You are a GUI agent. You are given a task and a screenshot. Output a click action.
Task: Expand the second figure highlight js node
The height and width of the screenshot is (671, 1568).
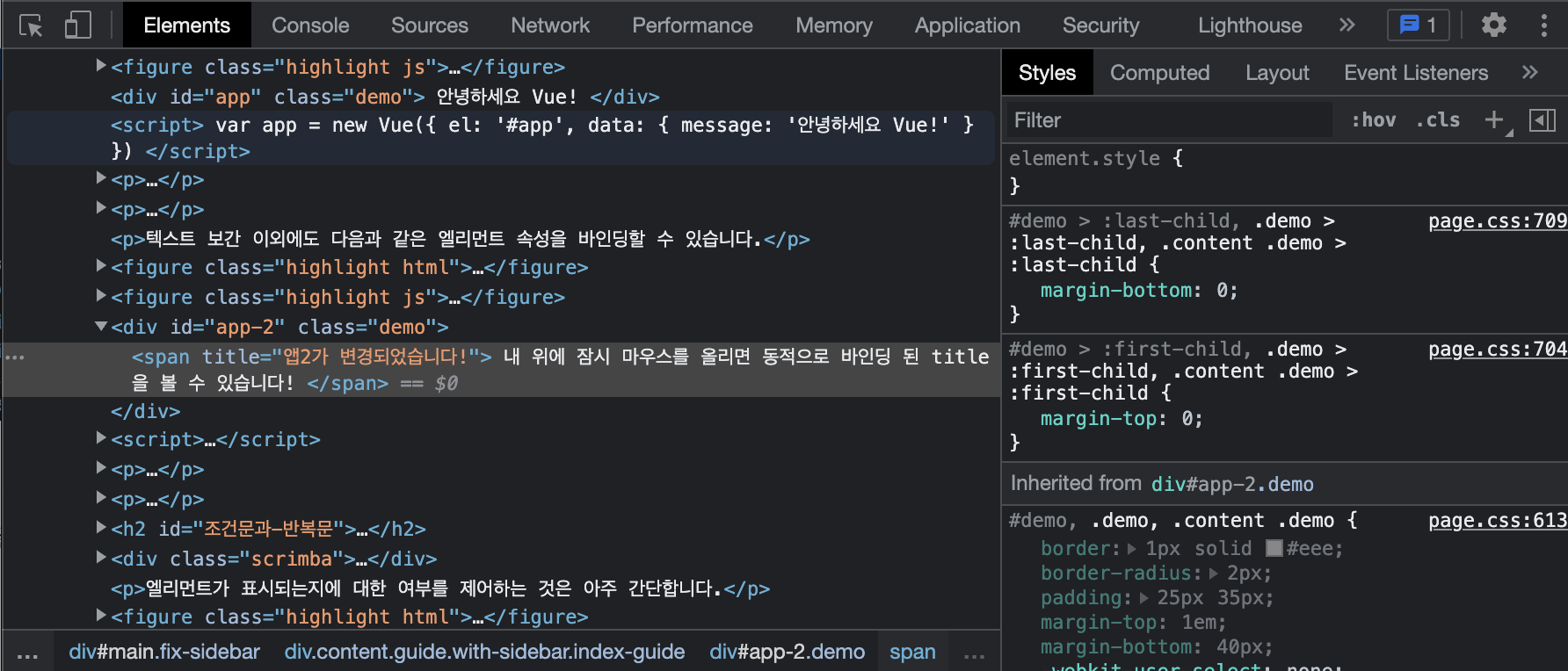[x=101, y=296]
